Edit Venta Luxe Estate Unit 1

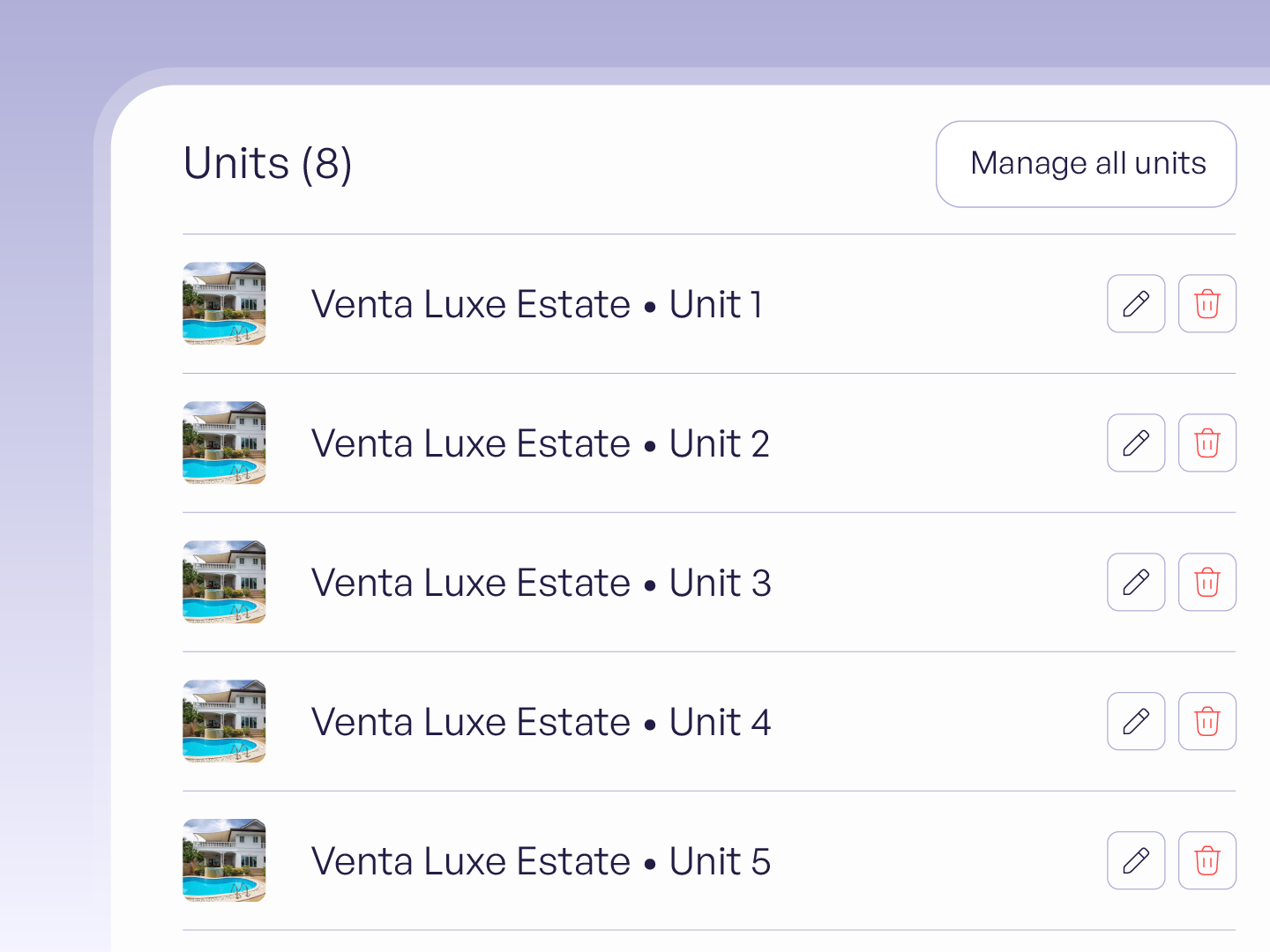click(x=1136, y=303)
